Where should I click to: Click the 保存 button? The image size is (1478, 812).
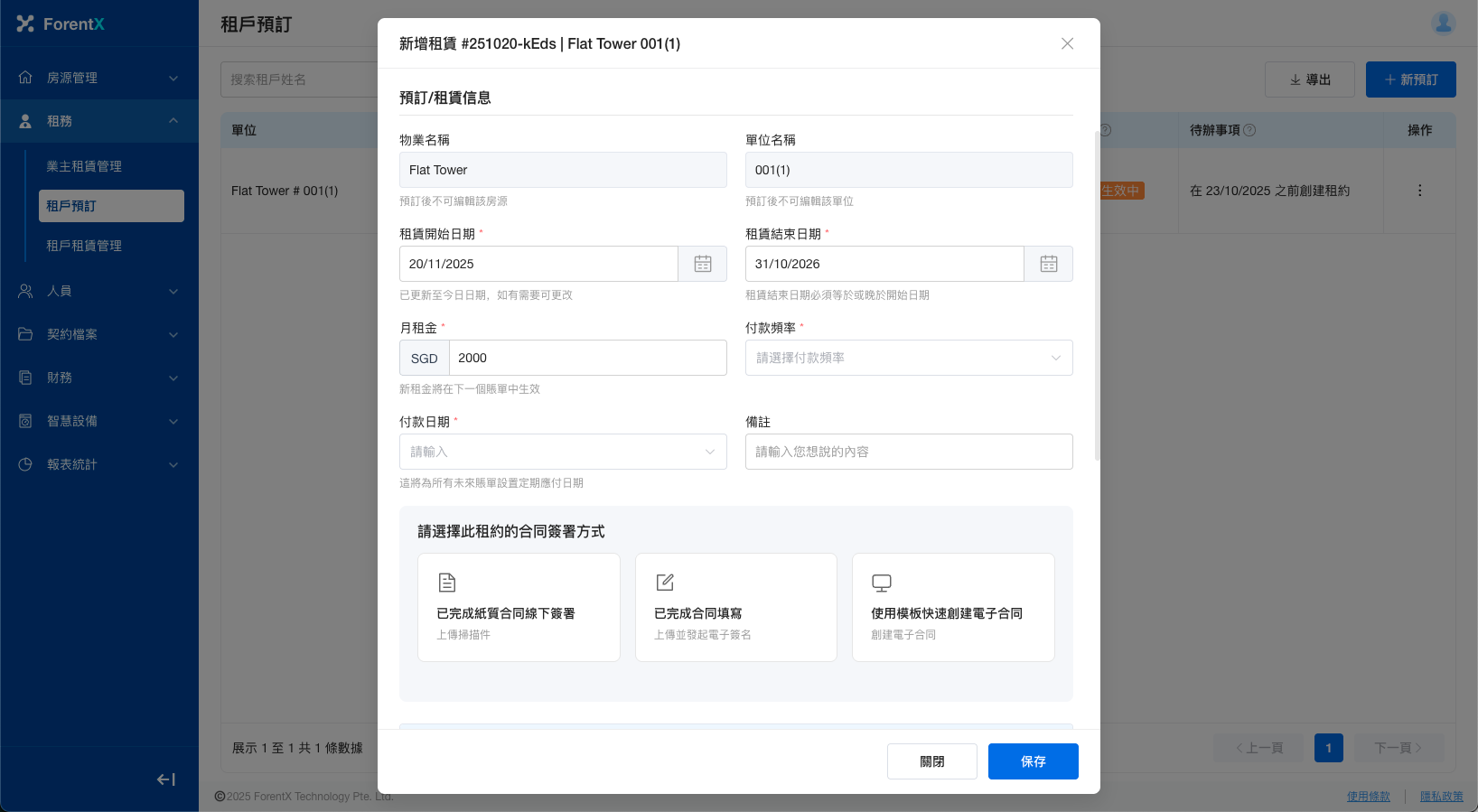click(x=1033, y=761)
